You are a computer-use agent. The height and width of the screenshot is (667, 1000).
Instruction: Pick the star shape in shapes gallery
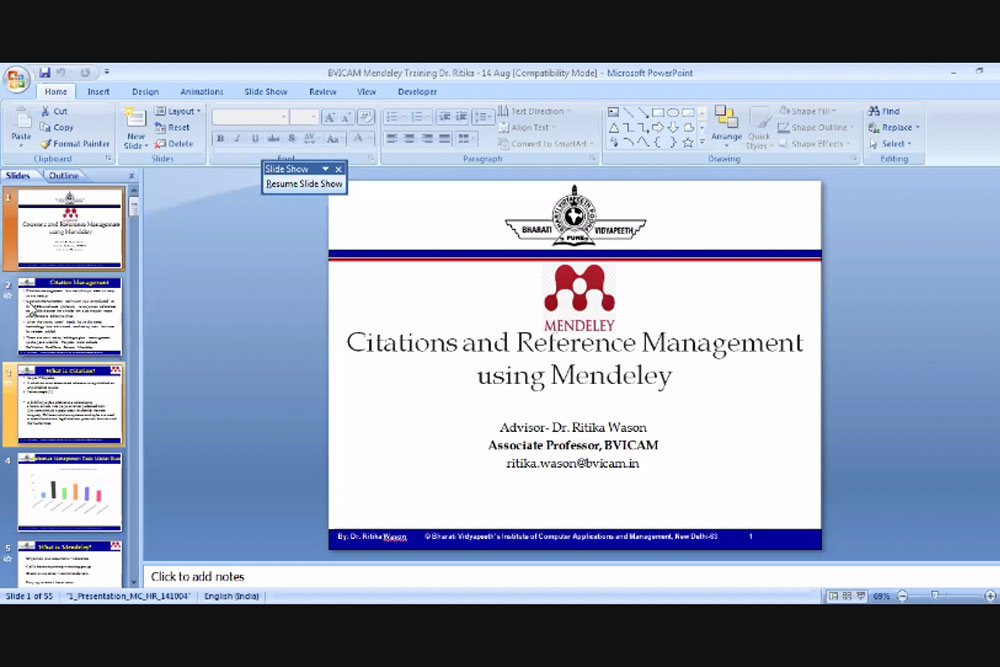[x=688, y=143]
